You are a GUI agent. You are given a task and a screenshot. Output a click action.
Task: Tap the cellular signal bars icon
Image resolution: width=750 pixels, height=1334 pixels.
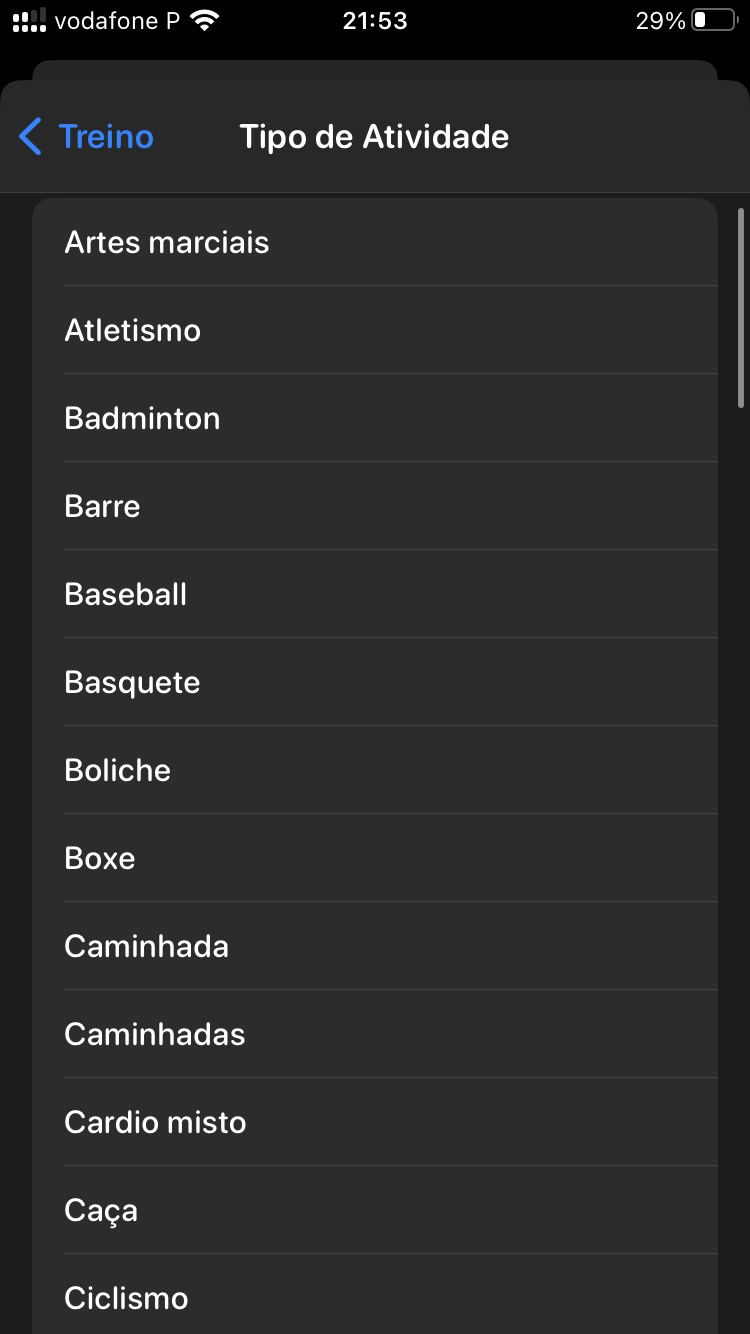click(x=29, y=20)
